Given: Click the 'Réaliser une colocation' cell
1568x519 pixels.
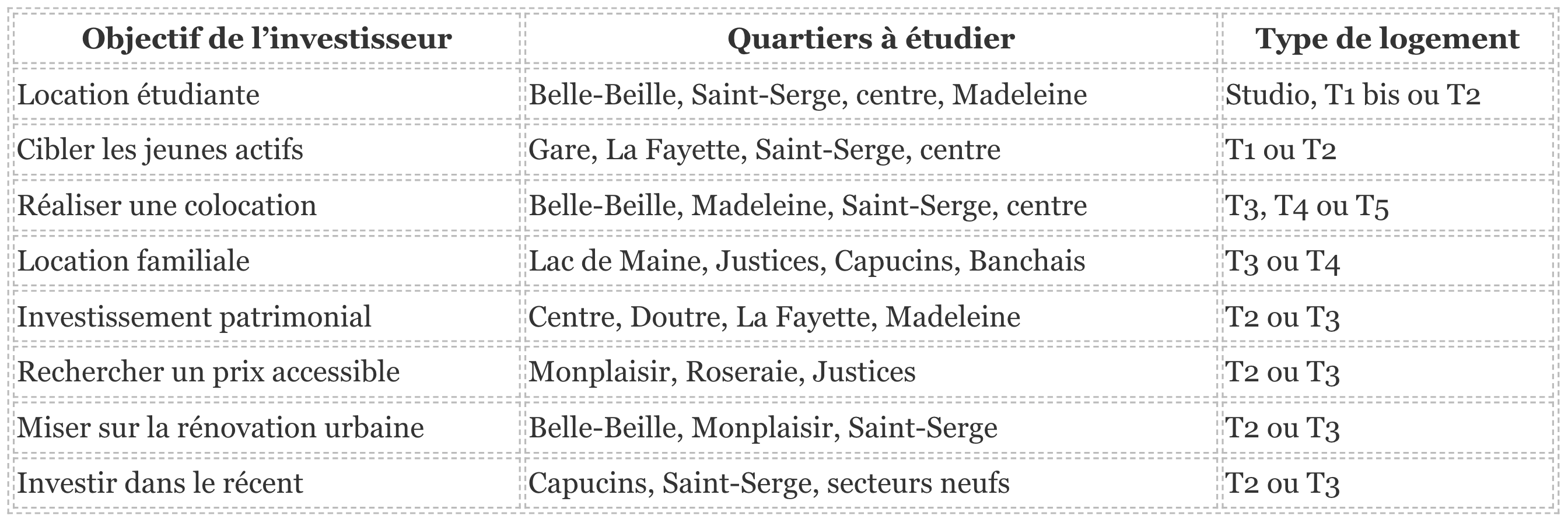Looking at the screenshot, I should coord(267,205).
